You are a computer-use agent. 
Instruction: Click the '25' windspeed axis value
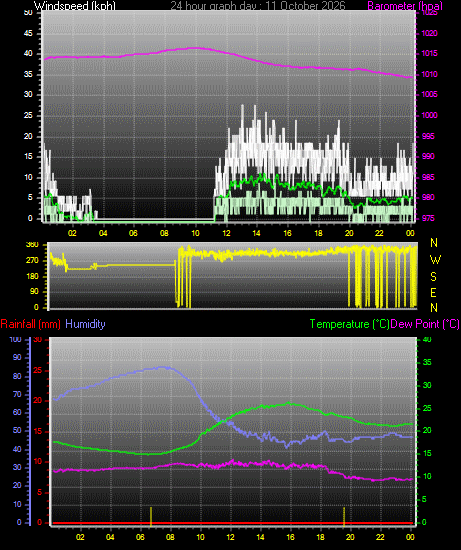coord(28,115)
